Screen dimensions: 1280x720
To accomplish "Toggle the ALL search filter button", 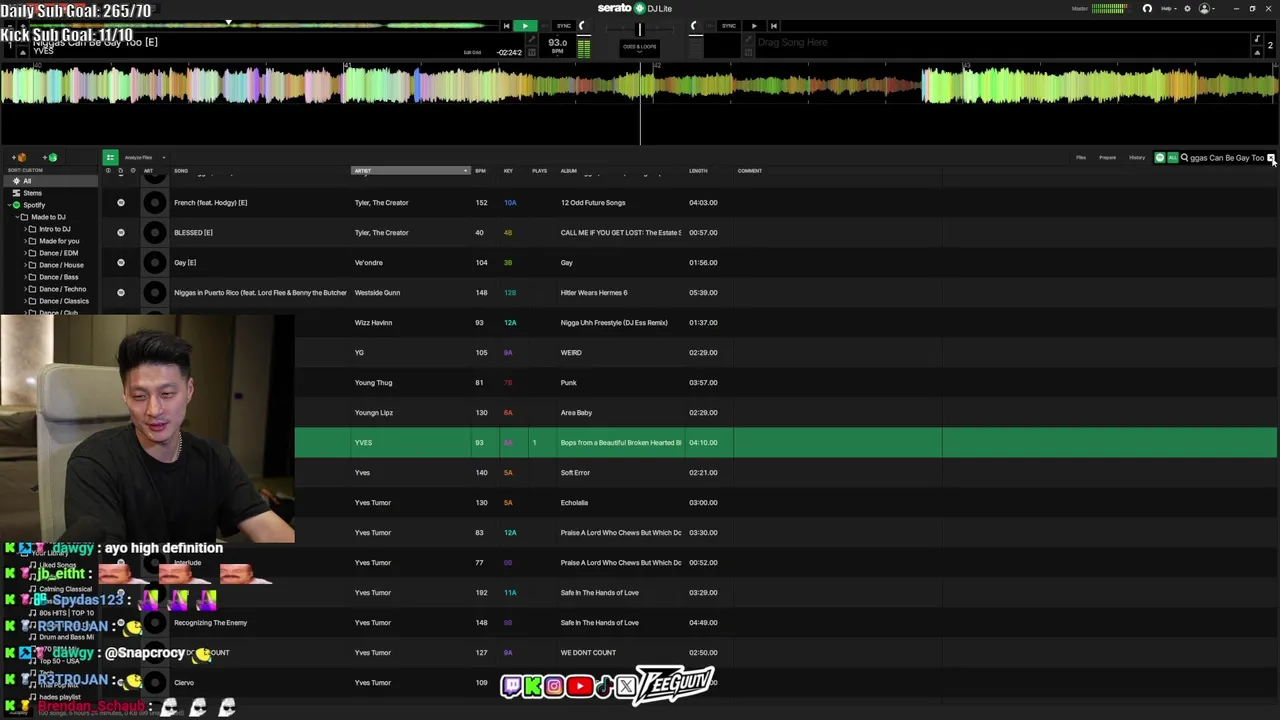I will [1172, 157].
